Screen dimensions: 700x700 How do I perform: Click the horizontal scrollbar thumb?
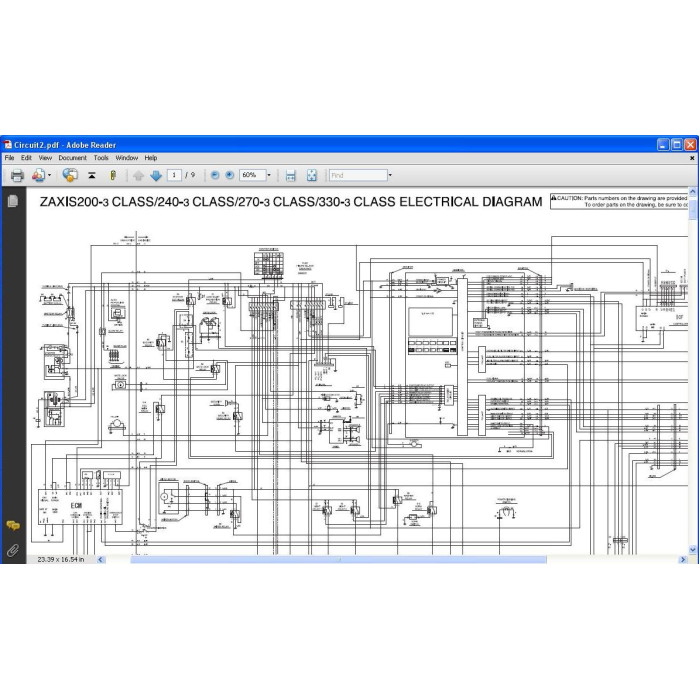click(338, 559)
